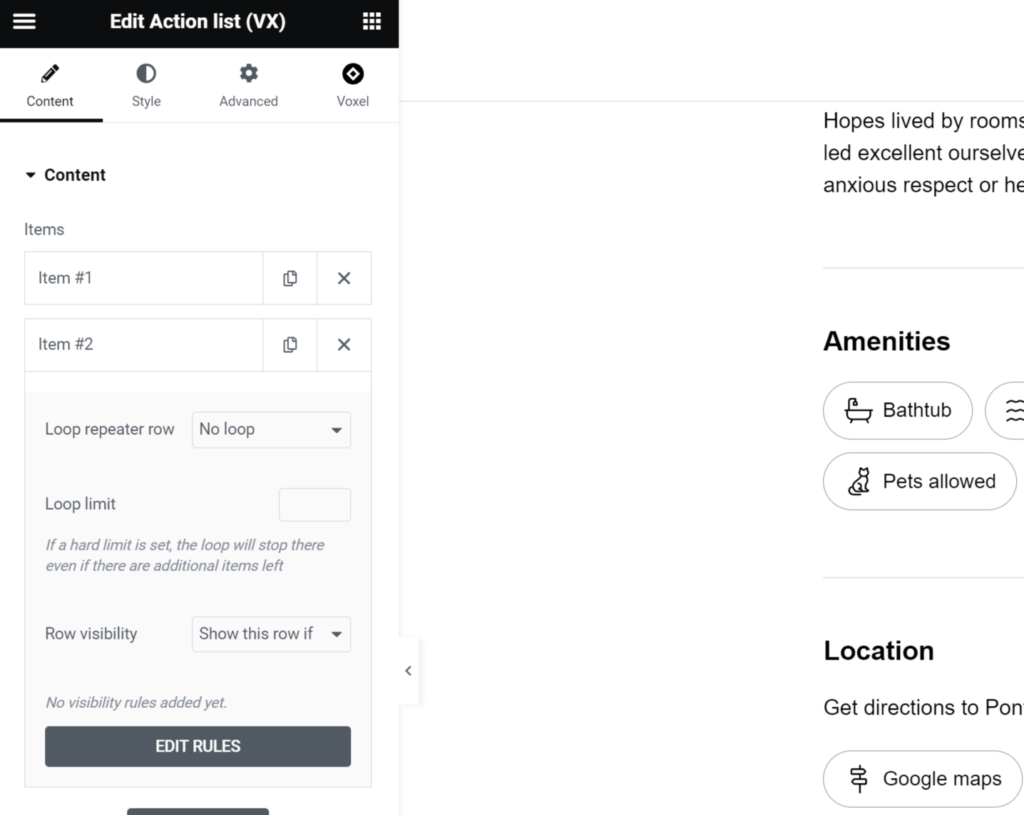Switch to the Style tab

tap(146, 85)
